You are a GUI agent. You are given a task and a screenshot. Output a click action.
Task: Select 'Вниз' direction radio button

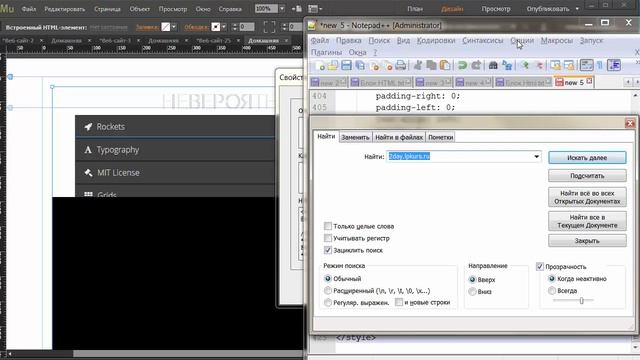coord(472,291)
